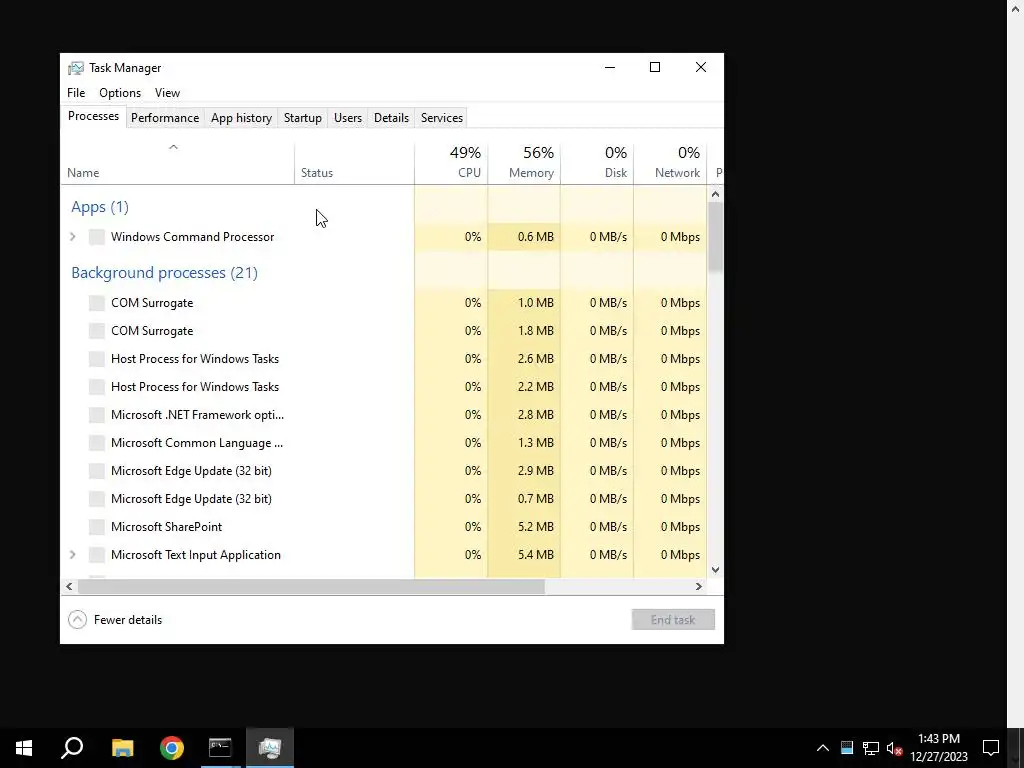Click Fewer details link

click(128, 620)
